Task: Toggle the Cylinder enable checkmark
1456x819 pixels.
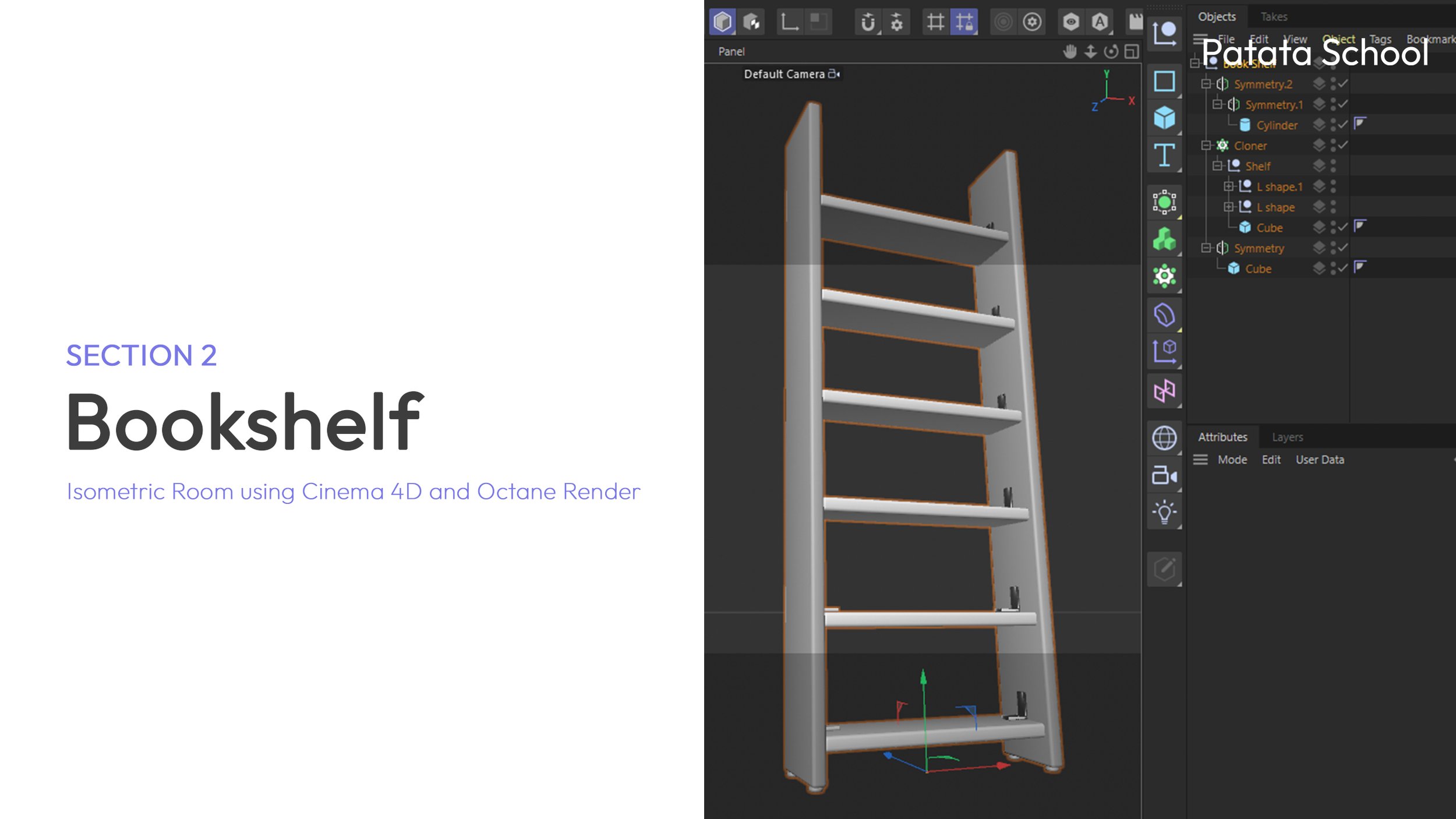Action: pyautogui.click(x=1343, y=125)
